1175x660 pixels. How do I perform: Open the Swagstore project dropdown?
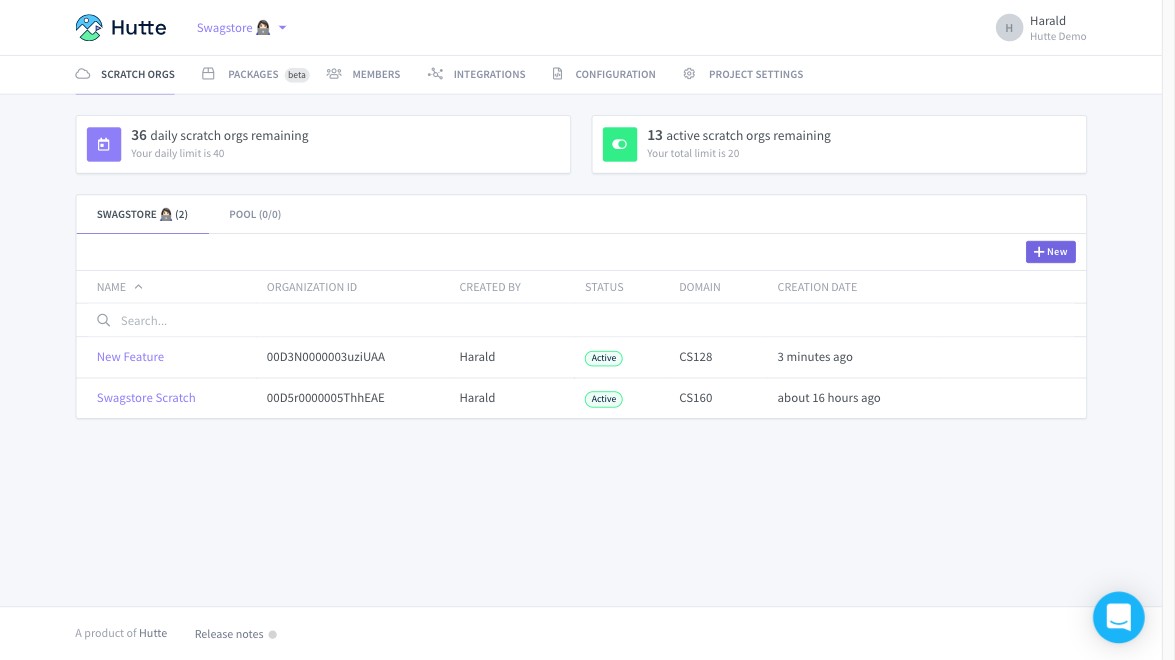point(241,28)
